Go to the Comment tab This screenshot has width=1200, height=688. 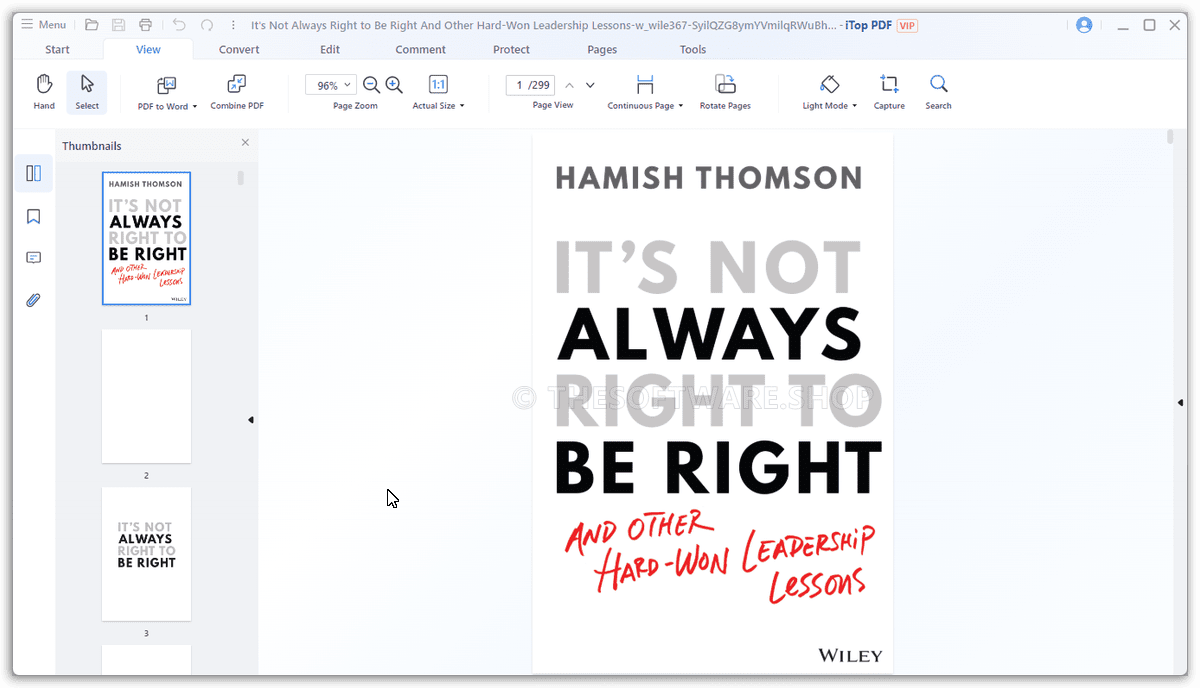(421, 49)
